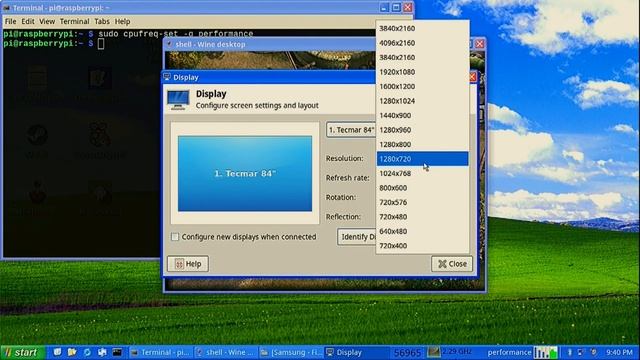
Task: Click the CPU frequency monitor icon
Action: 433,352
